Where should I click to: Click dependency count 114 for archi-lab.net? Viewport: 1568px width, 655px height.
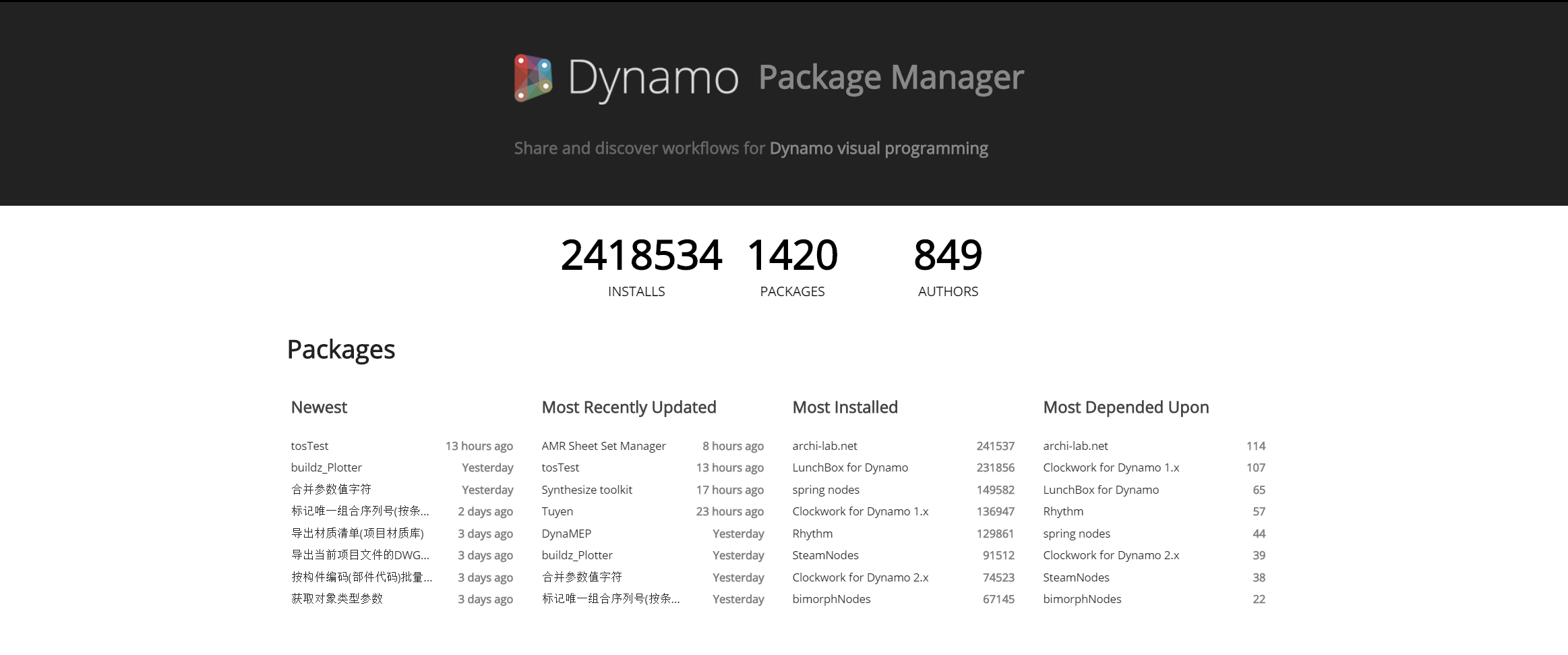[x=1256, y=446]
